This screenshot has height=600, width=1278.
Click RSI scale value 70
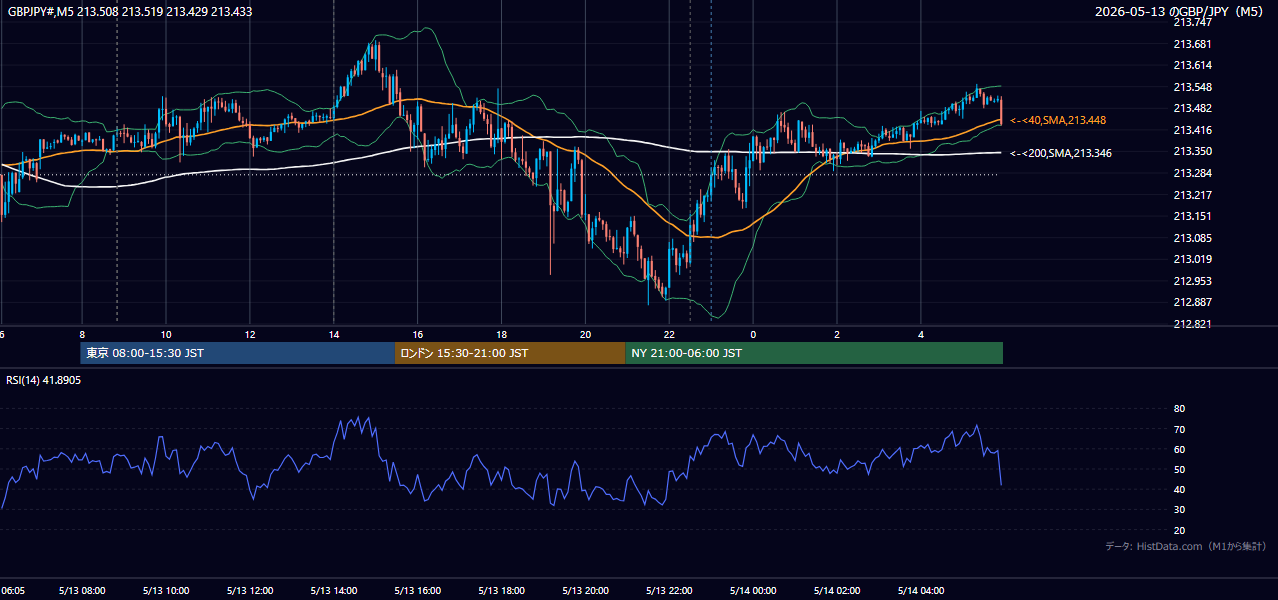coord(1179,429)
